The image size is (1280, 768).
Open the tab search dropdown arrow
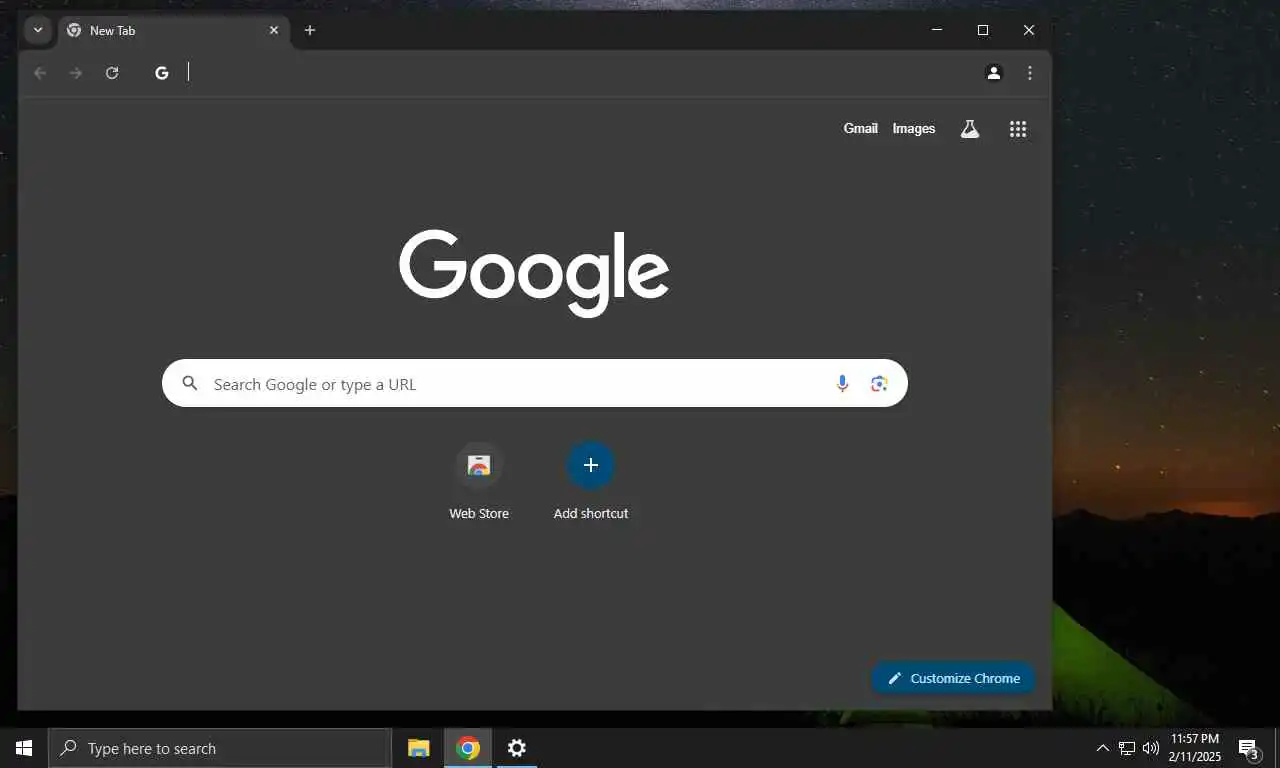click(38, 30)
